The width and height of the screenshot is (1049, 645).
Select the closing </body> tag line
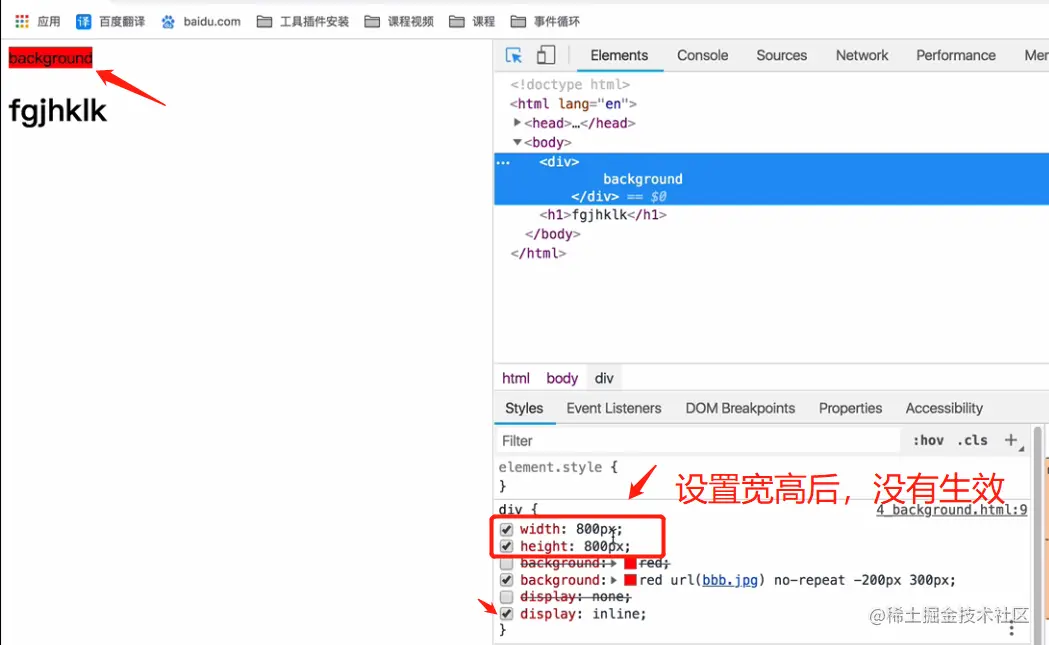[553, 234]
